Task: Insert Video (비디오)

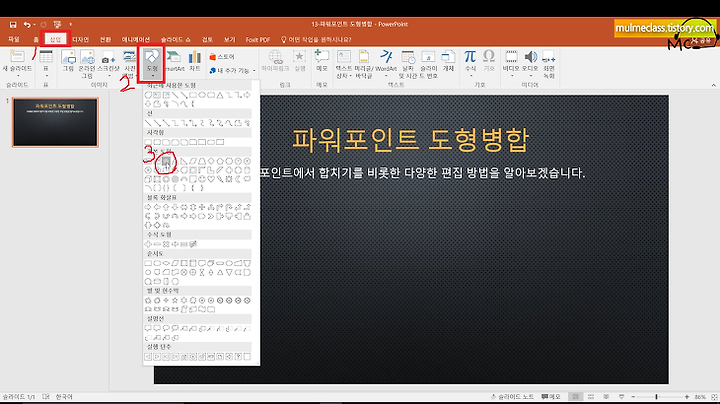Action: (x=511, y=63)
